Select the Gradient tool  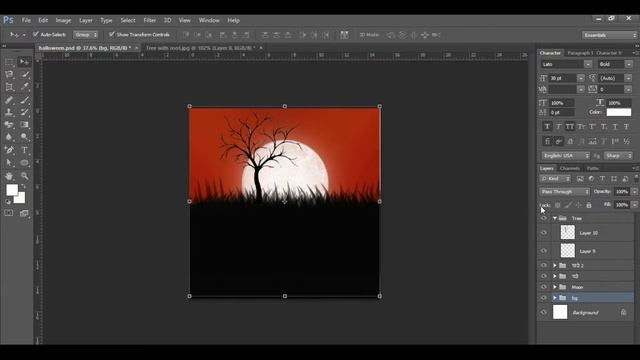[x=24, y=124]
